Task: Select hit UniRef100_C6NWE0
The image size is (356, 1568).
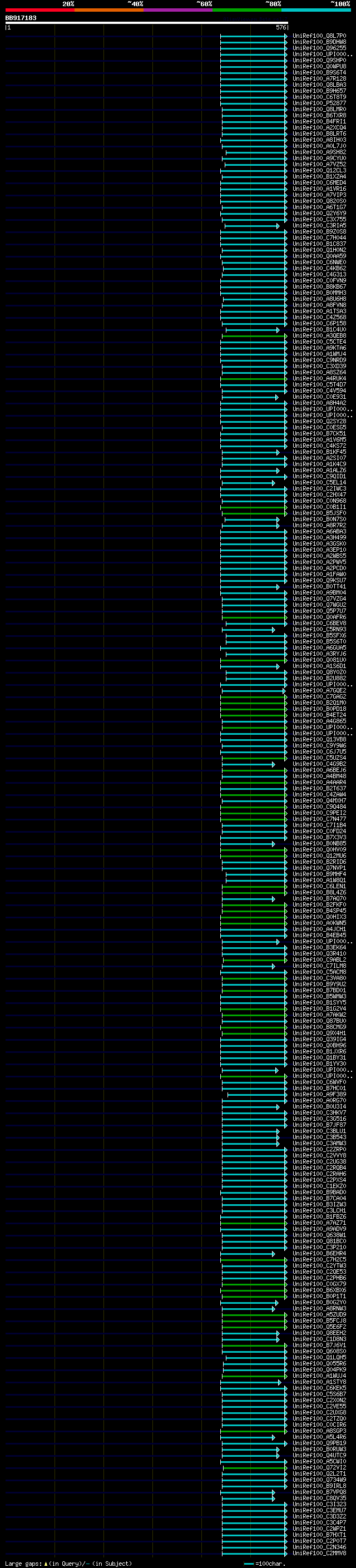Action: (x=319, y=262)
